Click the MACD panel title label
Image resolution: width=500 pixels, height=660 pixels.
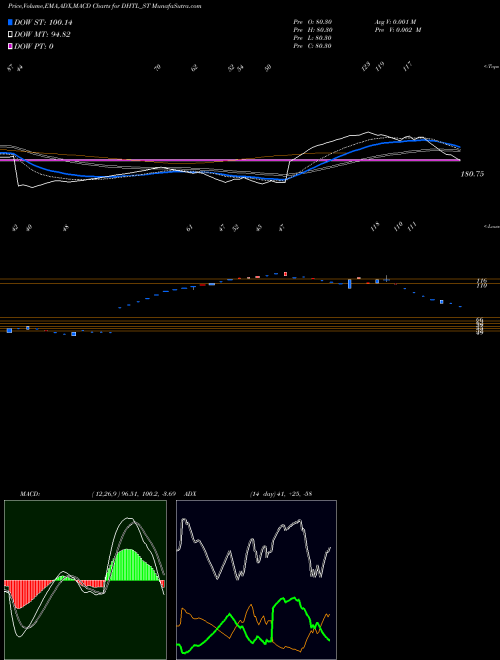[x=30, y=493]
